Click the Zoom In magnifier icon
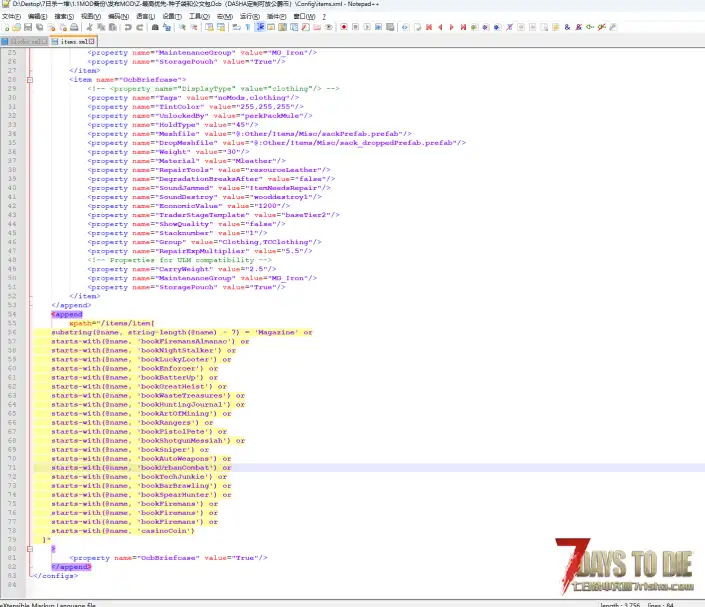Image resolution: width=705 pixels, height=607 pixels. (x=182, y=27)
